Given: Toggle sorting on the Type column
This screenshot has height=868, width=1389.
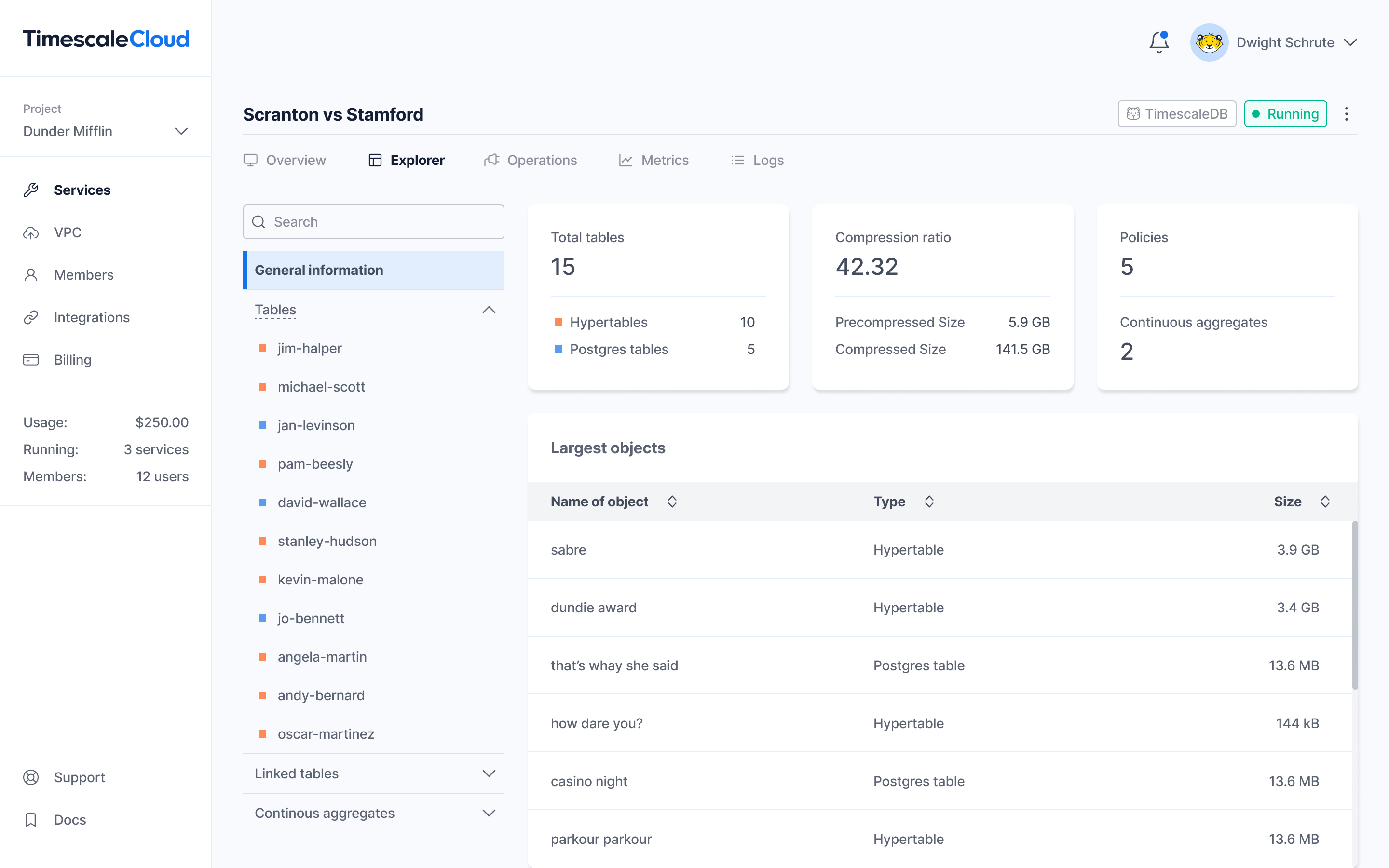Looking at the screenshot, I should tap(929, 502).
